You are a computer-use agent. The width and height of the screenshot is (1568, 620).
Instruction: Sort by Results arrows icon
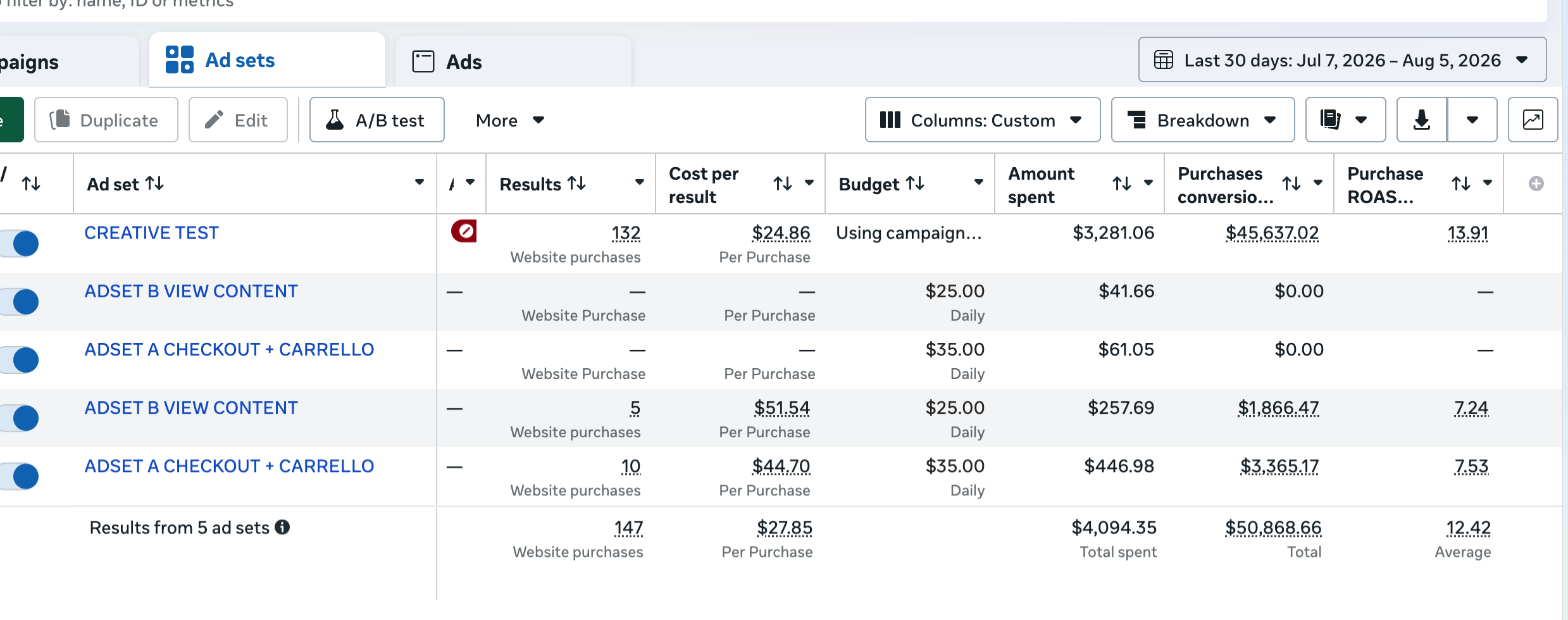click(576, 183)
